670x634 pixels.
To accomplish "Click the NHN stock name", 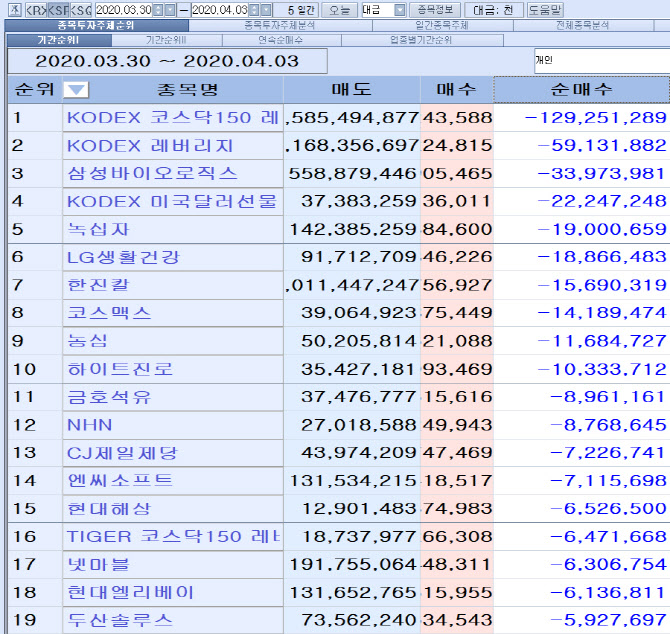I will tap(90, 425).
